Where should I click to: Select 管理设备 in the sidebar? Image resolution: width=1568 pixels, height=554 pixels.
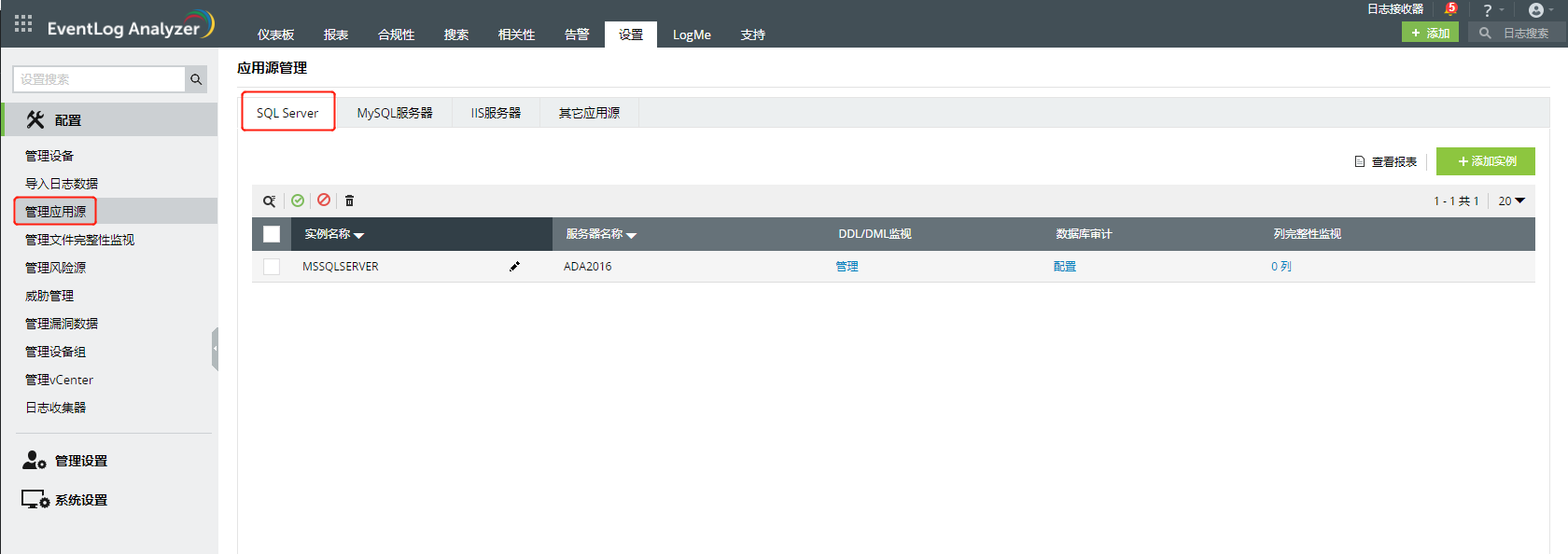(x=49, y=156)
